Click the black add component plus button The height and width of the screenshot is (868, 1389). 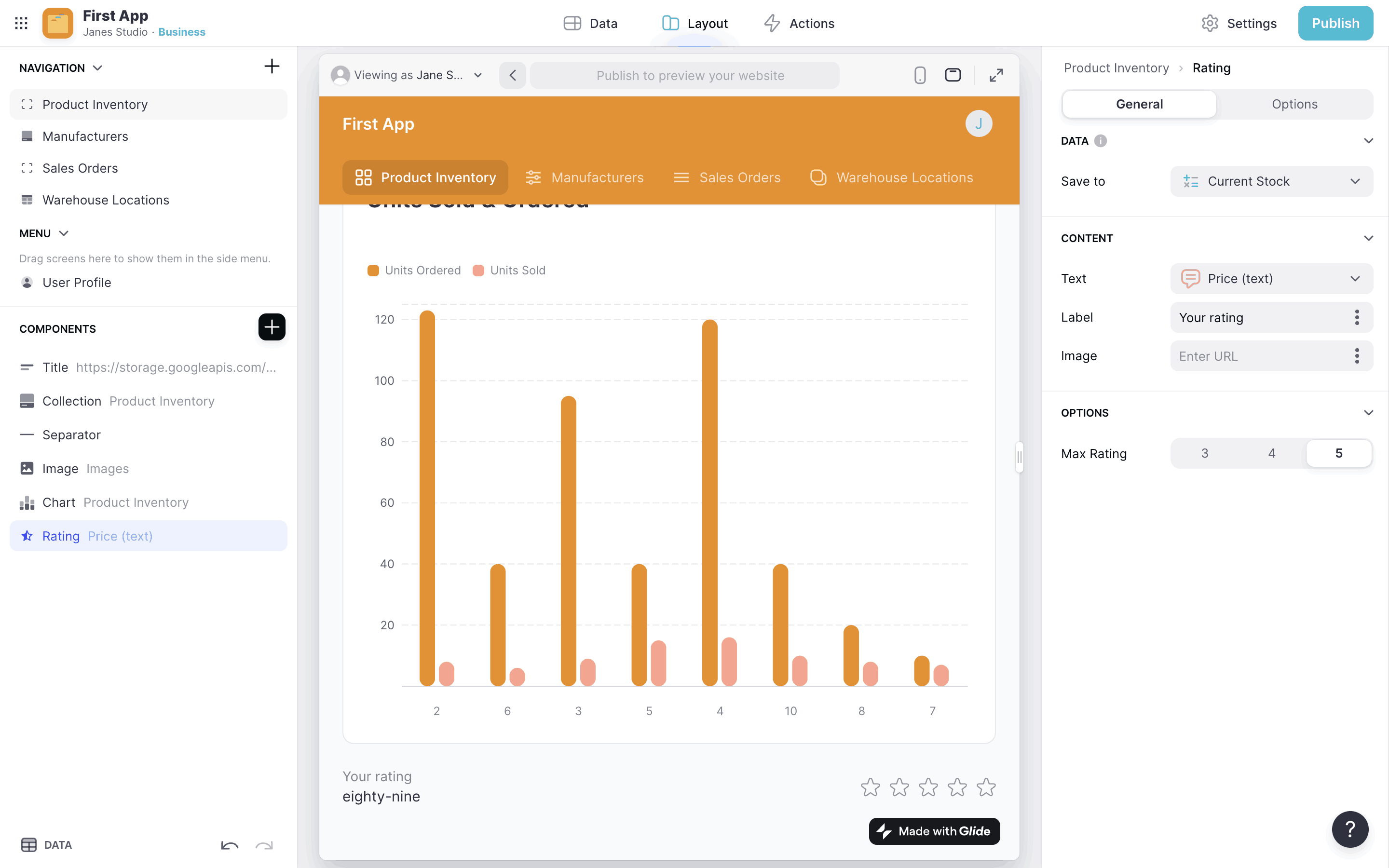click(x=272, y=327)
